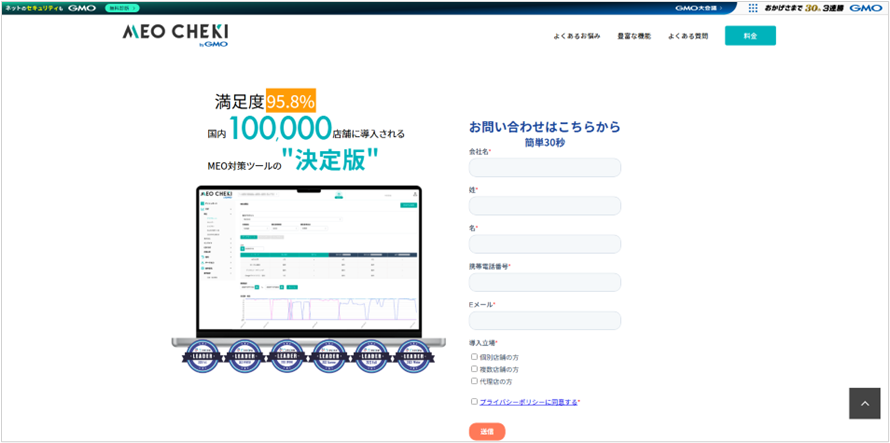Check the 代理店の方 checkbox
The image size is (890, 443).
(474, 381)
